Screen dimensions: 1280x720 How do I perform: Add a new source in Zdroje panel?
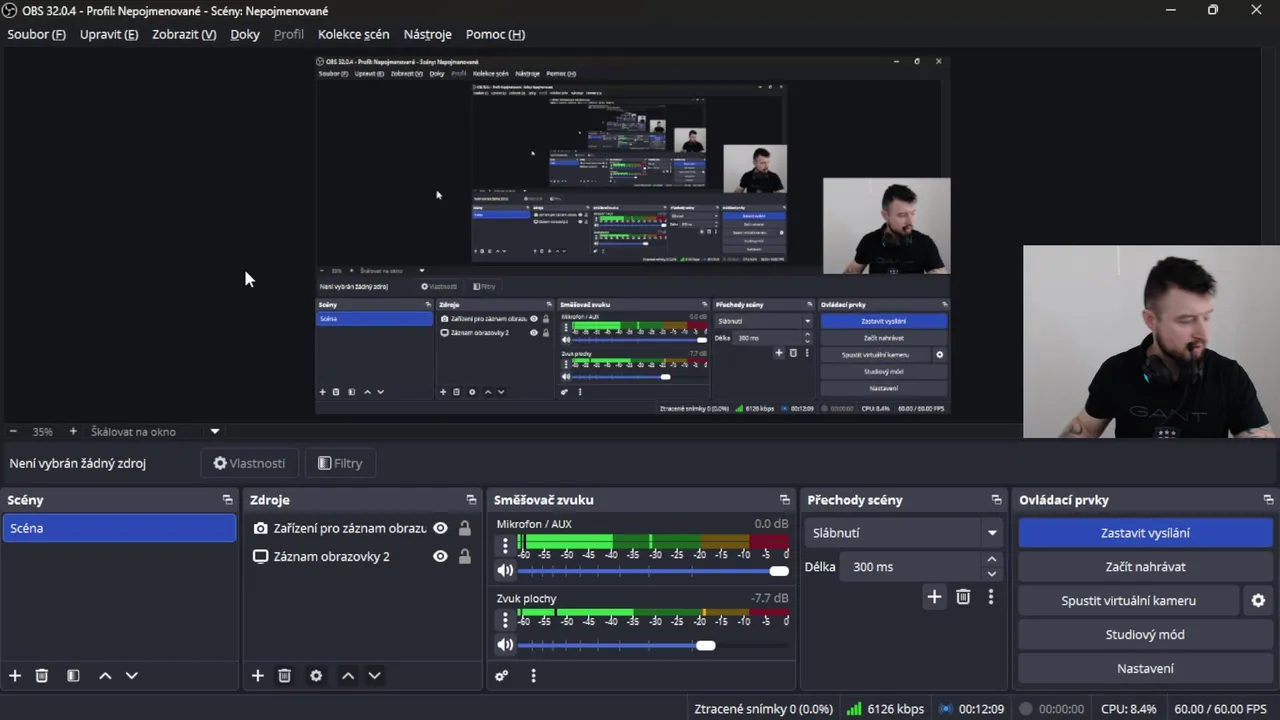[258, 676]
